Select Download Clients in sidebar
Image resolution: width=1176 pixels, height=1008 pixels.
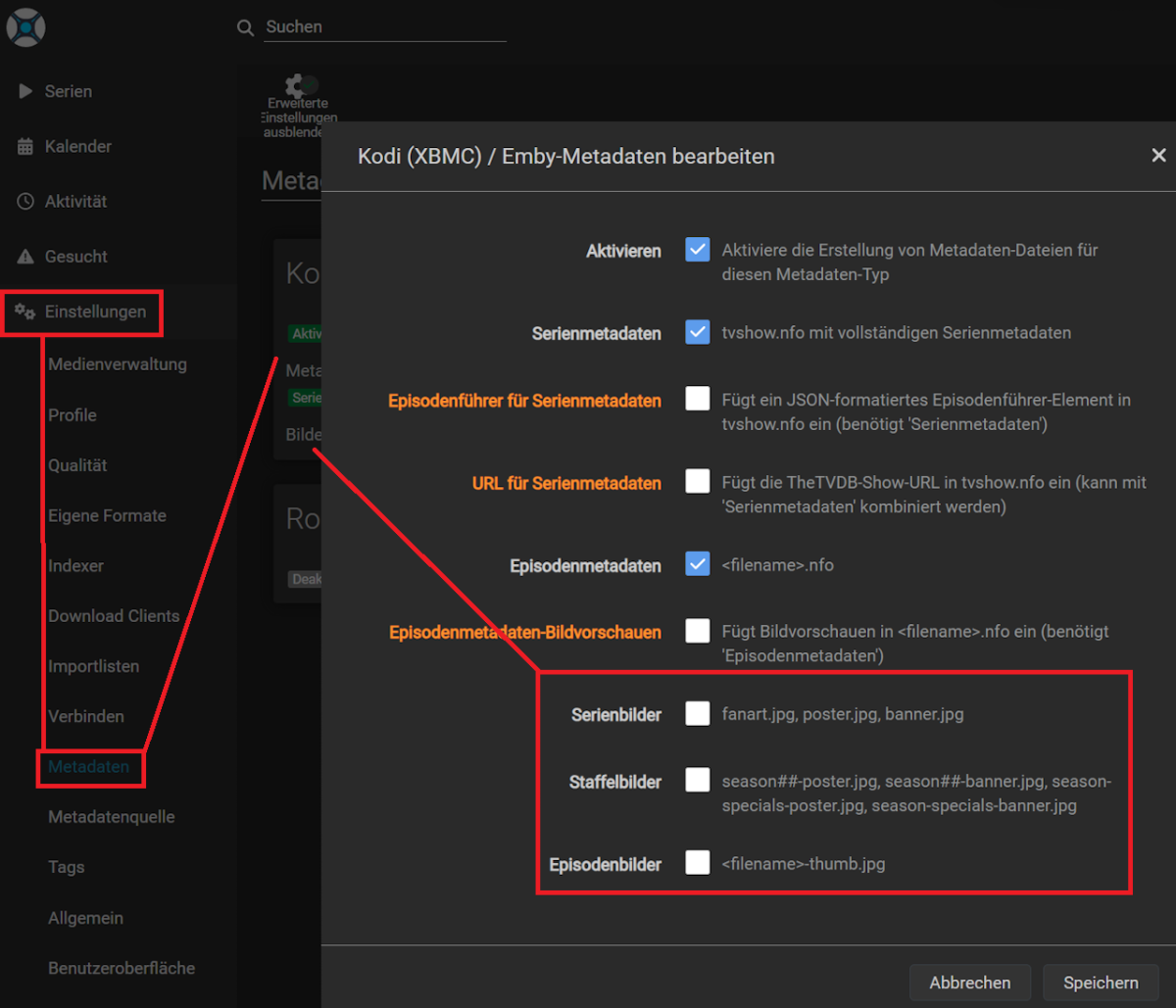[x=114, y=616]
